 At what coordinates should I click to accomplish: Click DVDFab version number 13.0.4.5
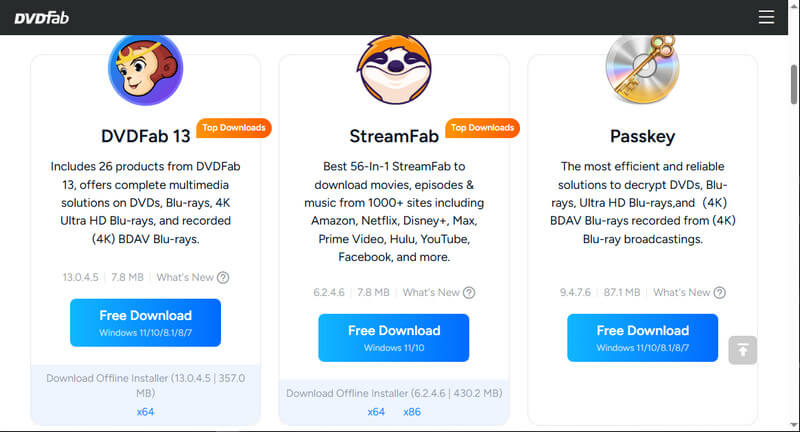click(81, 277)
